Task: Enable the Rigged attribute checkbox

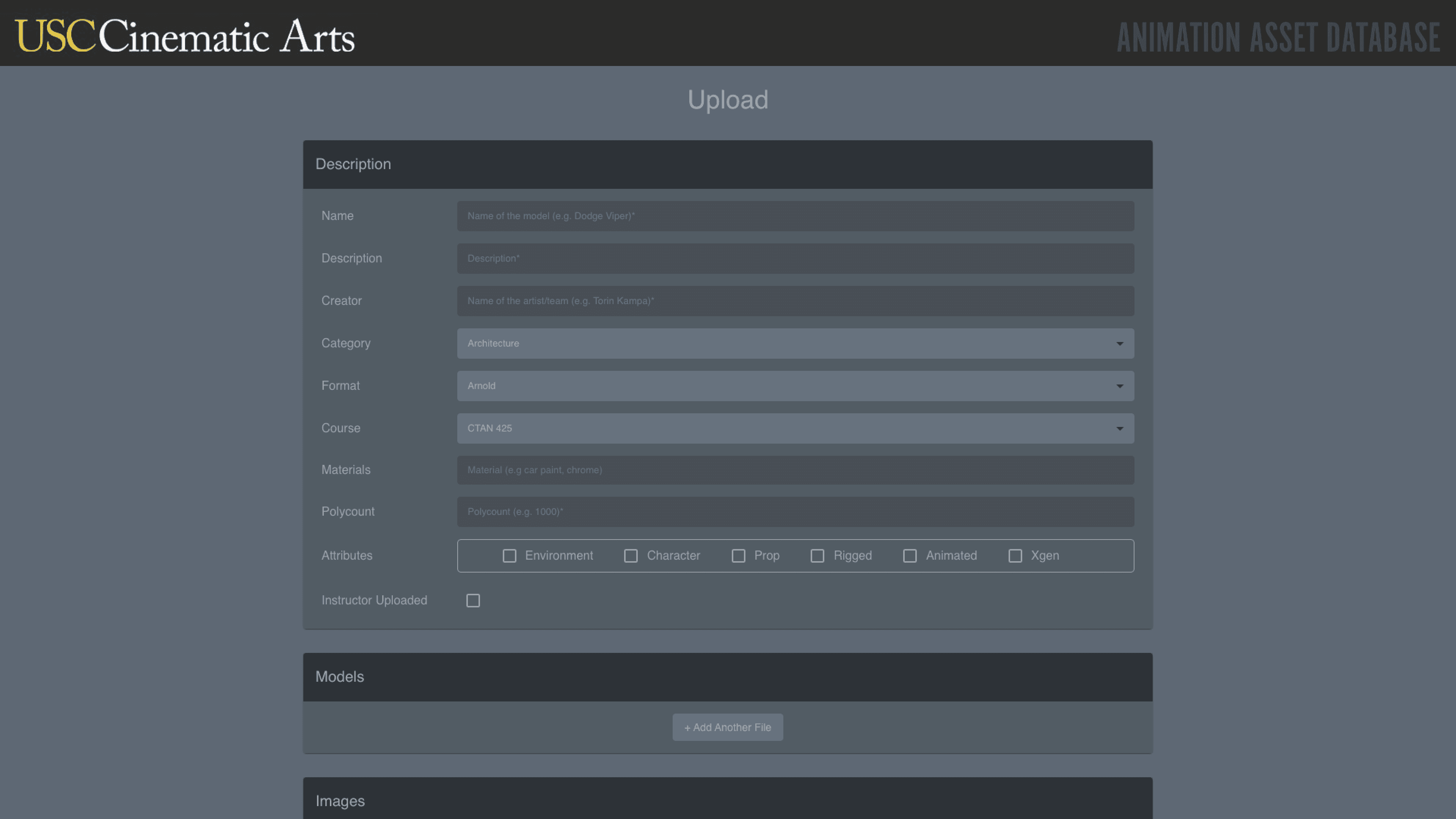Action: pos(817,555)
